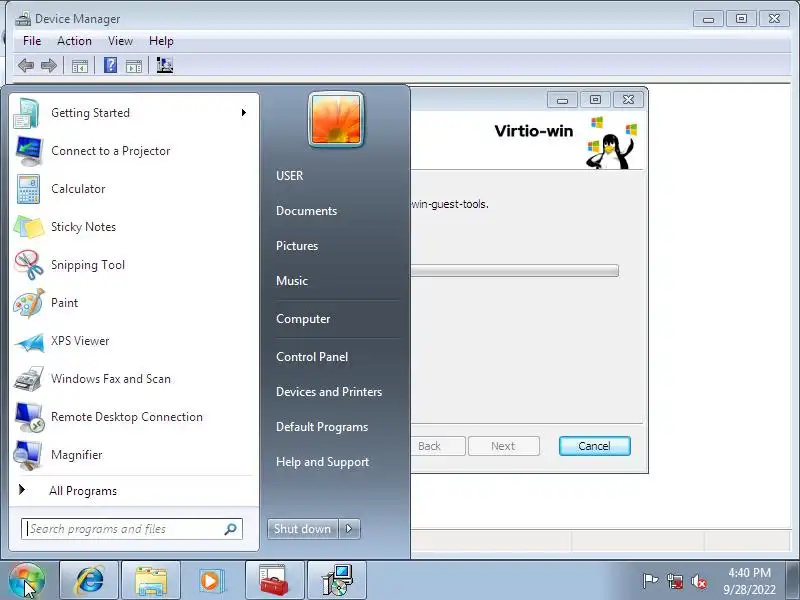Click Cancel in the Virtio-win installer
This screenshot has width=800, height=600.
[594, 446]
